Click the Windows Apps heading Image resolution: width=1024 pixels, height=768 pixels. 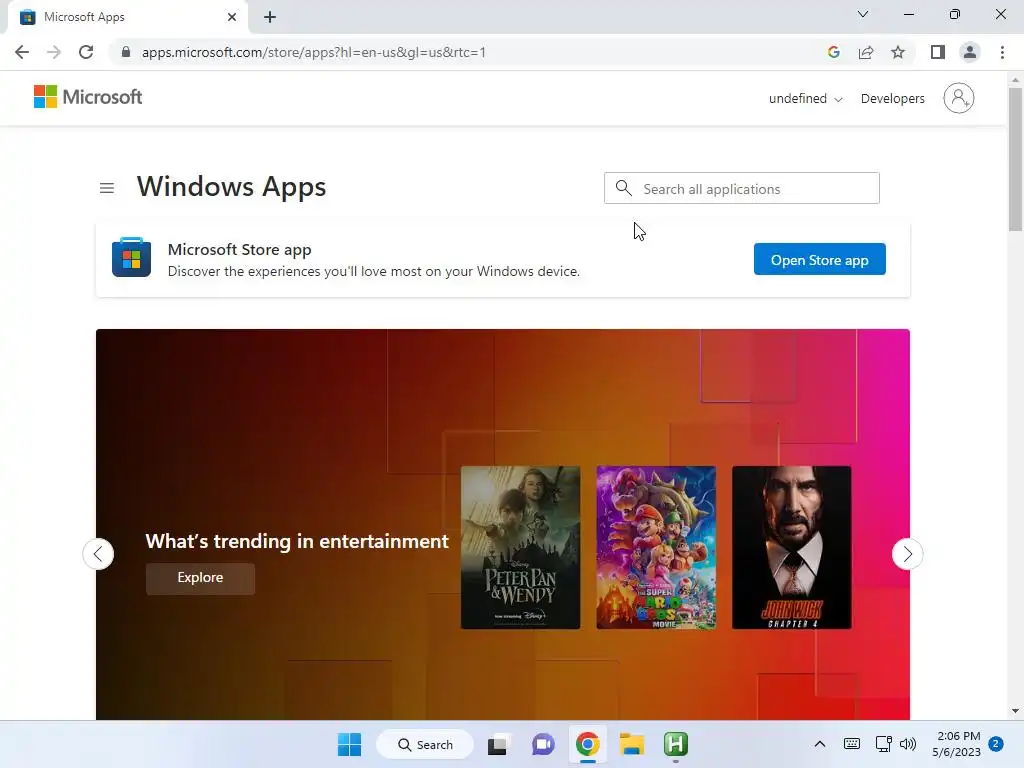231,187
